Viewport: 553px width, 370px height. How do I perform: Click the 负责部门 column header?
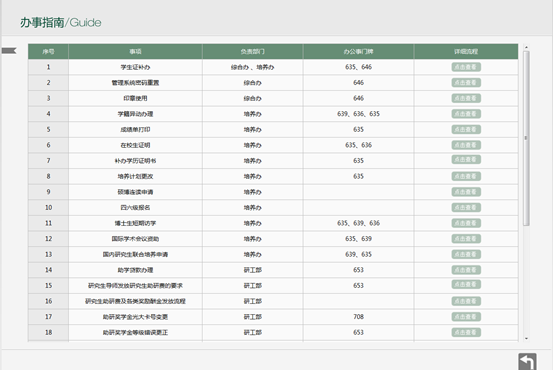pyautogui.click(x=253, y=51)
